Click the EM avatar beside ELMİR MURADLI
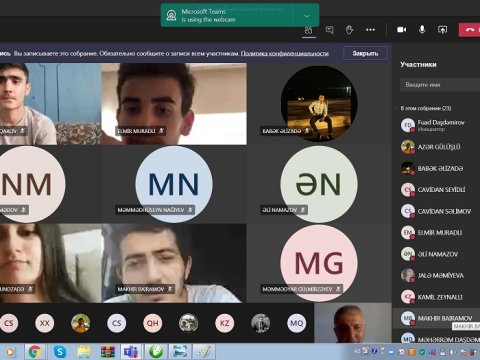 click(x=408, y=233)
